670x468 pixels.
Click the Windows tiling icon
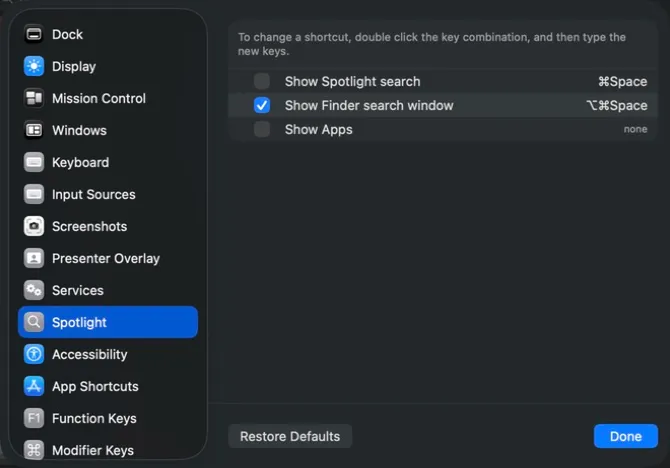[x=34, y=130]
